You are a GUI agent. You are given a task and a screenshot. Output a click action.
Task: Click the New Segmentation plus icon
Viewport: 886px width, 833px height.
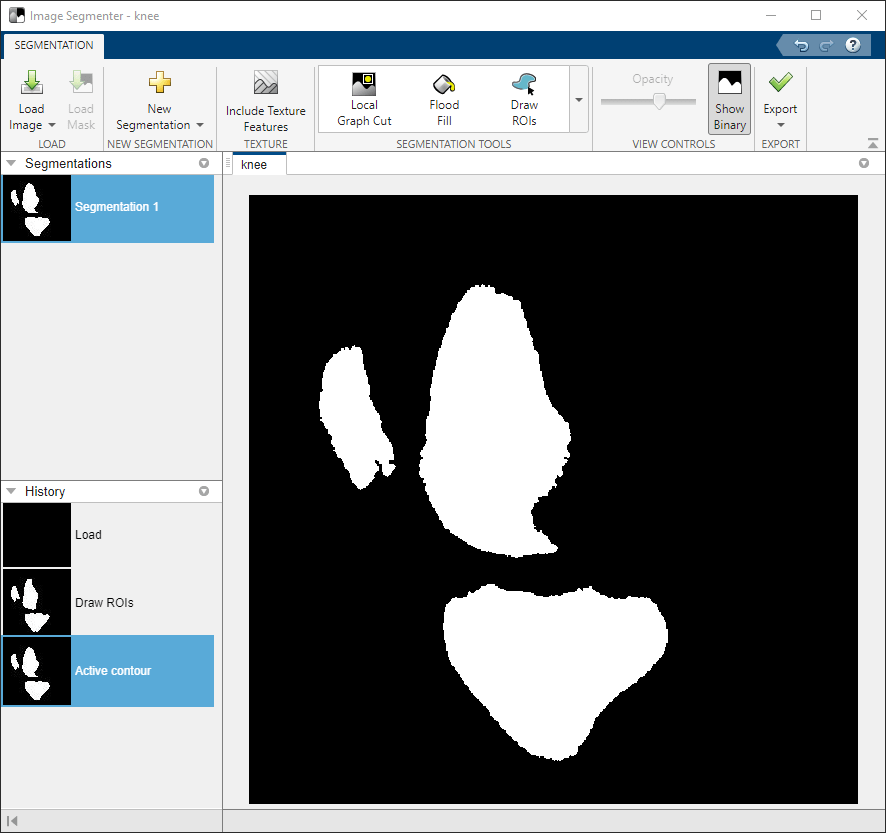tap(159, 84)
